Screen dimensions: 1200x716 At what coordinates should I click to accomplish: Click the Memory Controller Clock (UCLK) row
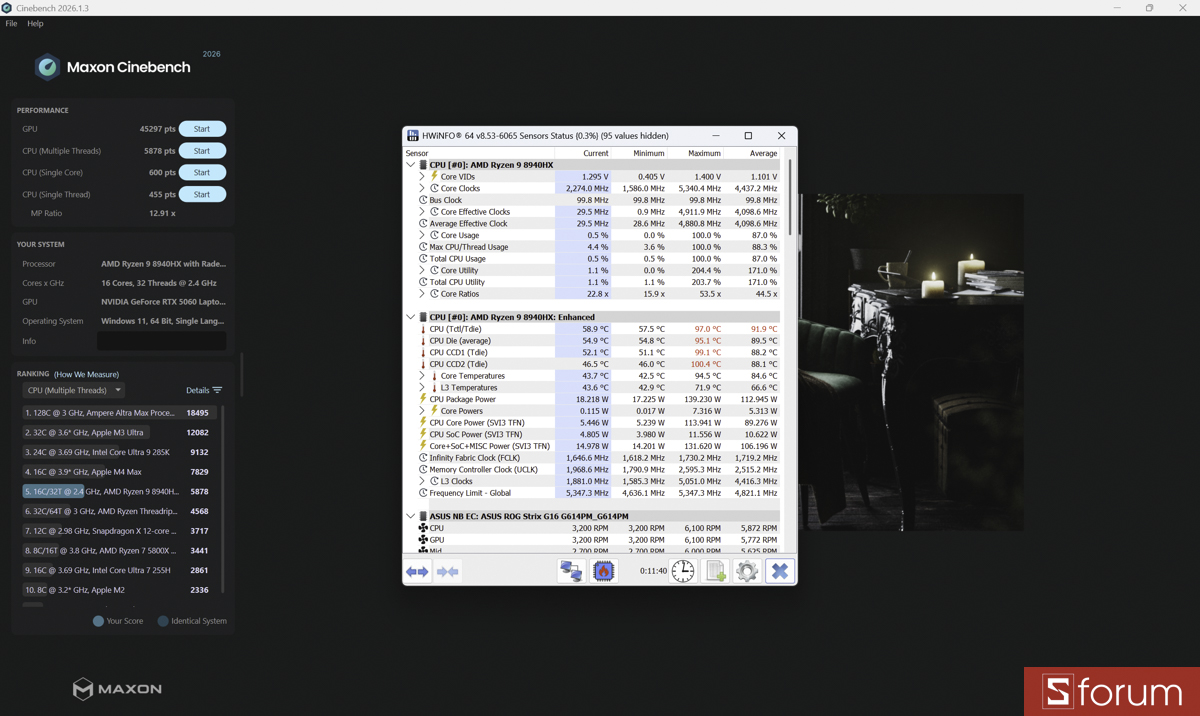click(599, 469)
